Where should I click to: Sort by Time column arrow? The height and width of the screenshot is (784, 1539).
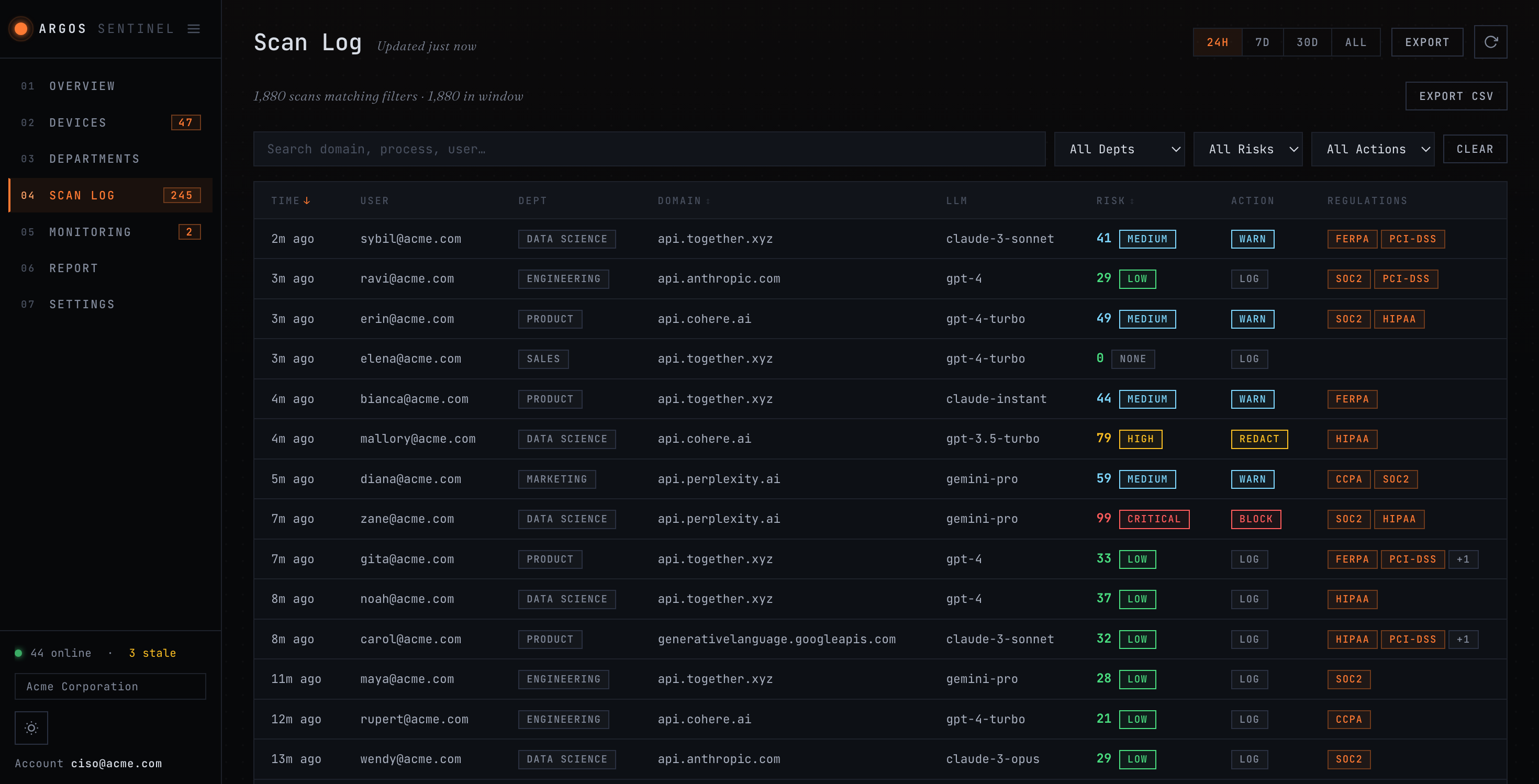point(306,200)
